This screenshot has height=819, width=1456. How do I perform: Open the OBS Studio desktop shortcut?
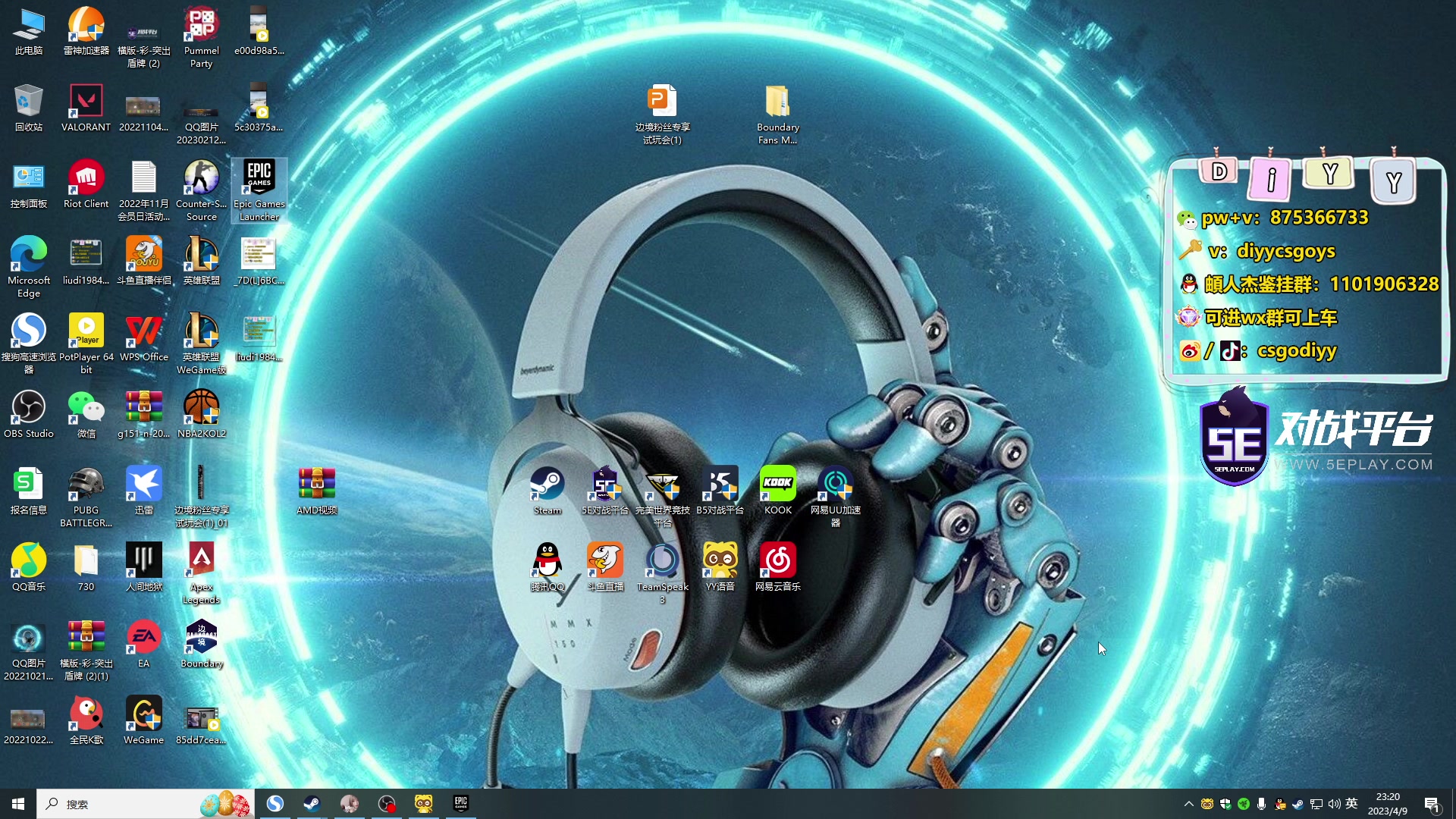(28, 413)
